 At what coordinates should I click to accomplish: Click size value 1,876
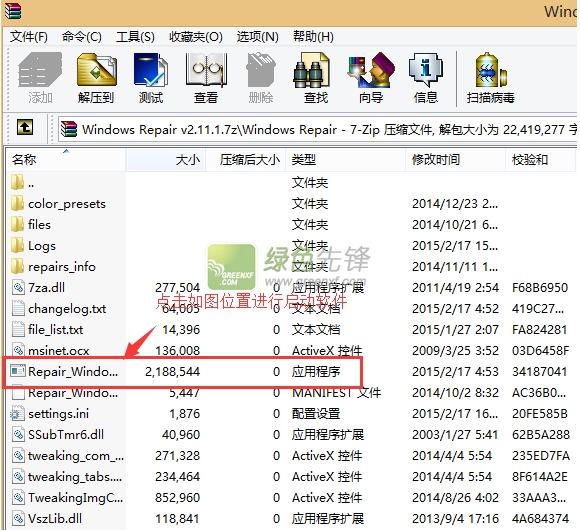click(185, 413)
